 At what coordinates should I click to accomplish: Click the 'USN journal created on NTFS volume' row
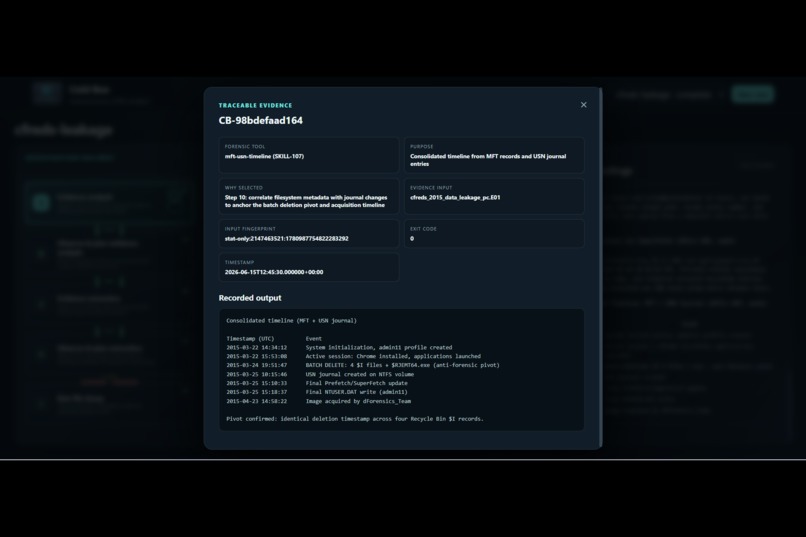320,374
